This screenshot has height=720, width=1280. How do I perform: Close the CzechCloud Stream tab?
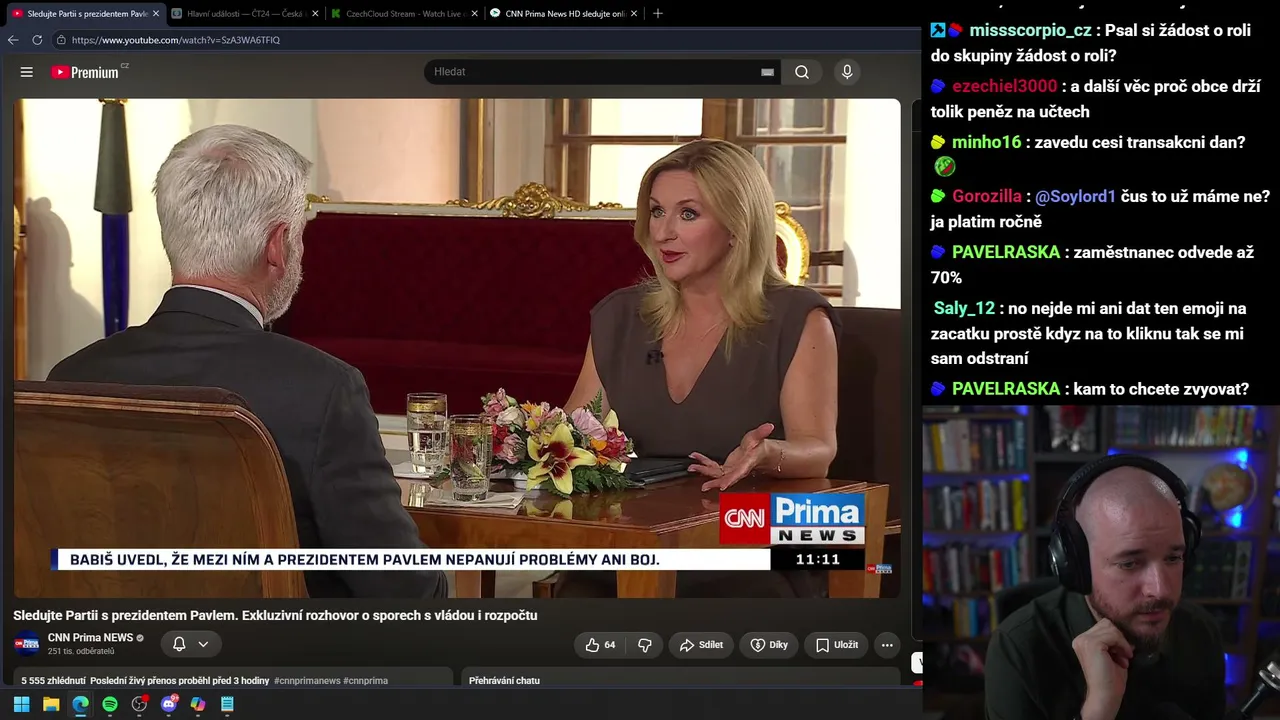(474, 14)
